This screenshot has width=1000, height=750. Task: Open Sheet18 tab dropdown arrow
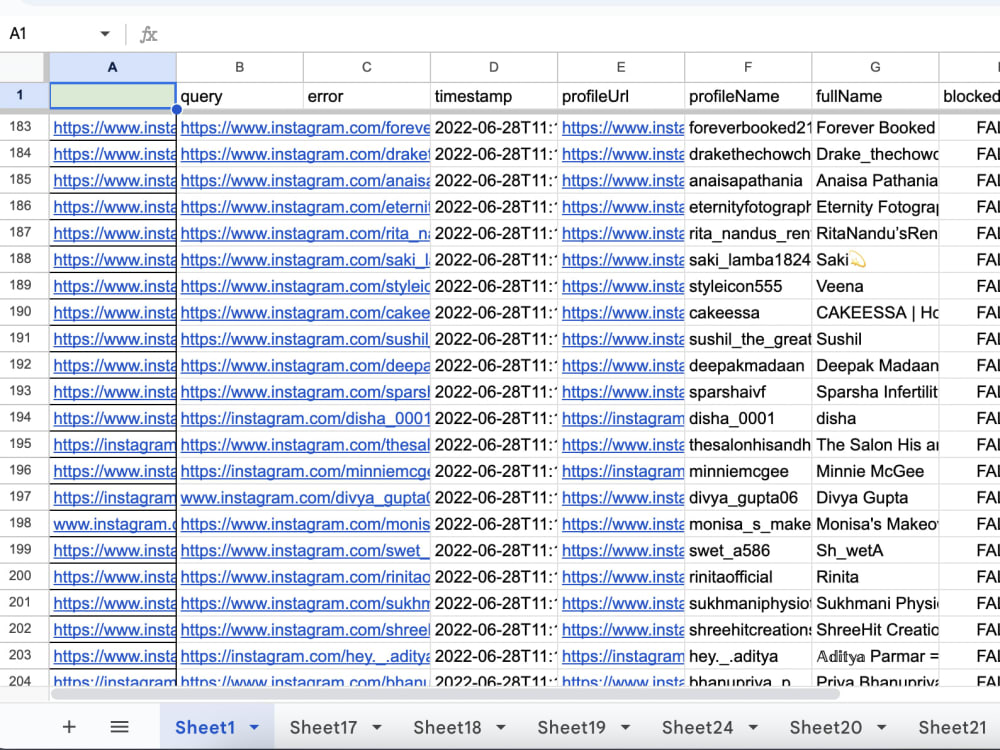(x=501, y=727)
